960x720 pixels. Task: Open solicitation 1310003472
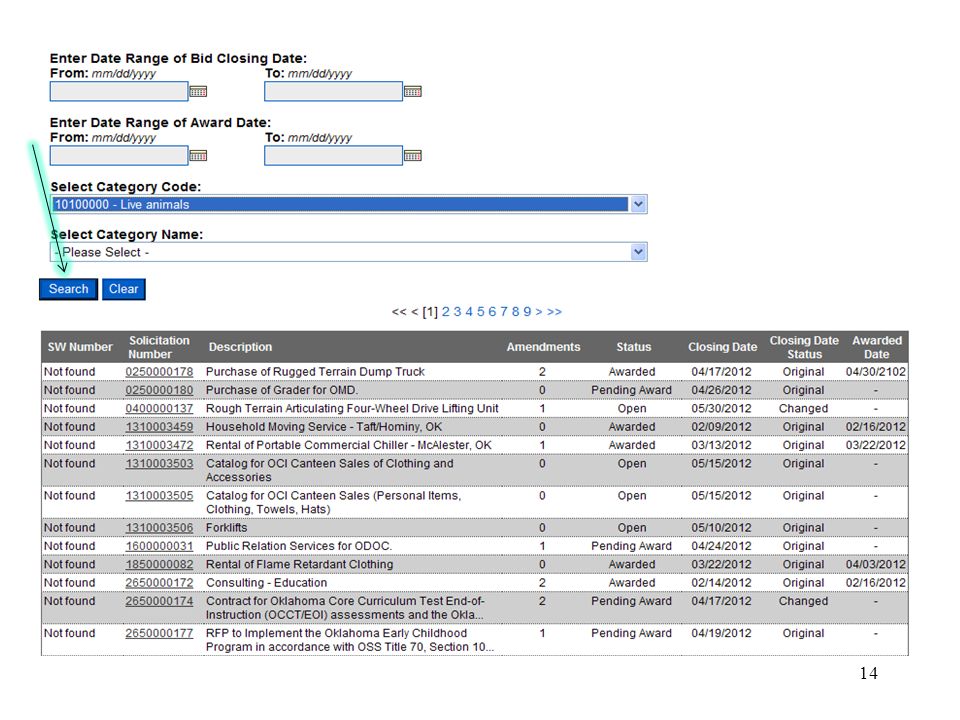pyautogui.click(x=159, y=445)
